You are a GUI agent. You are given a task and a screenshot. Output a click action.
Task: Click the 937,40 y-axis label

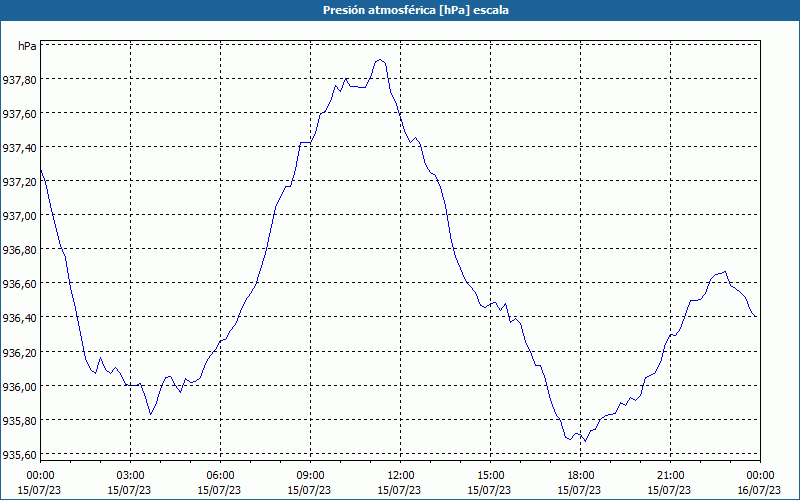pos(19,147)
